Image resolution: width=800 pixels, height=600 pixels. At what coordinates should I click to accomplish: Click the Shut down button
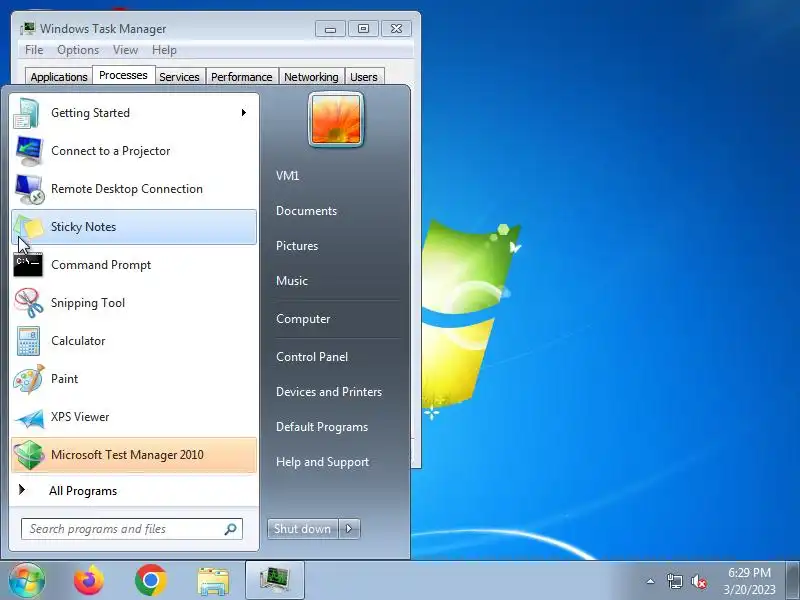303,529
